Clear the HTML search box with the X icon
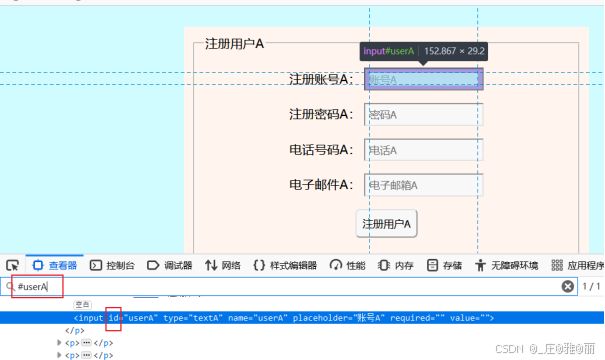The height and width of the screenshot is (360, 605). click(568, 286)
